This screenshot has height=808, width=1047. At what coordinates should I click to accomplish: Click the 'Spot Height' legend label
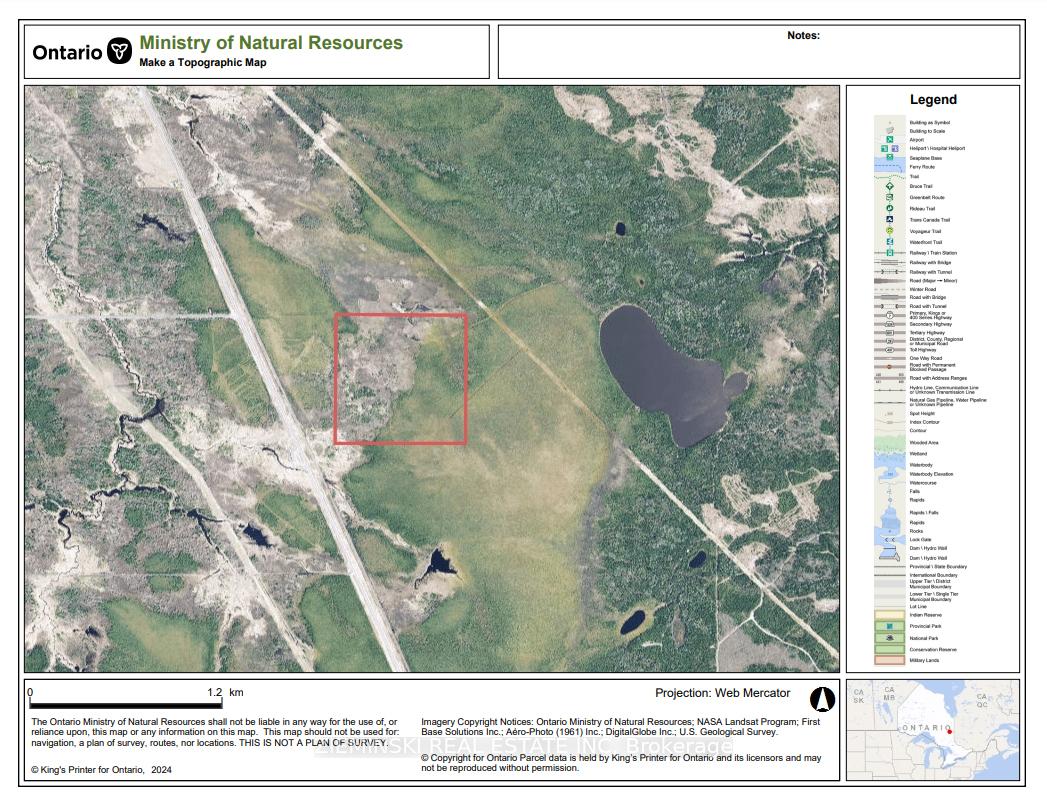pyautogui.click(x=922, y=413)
